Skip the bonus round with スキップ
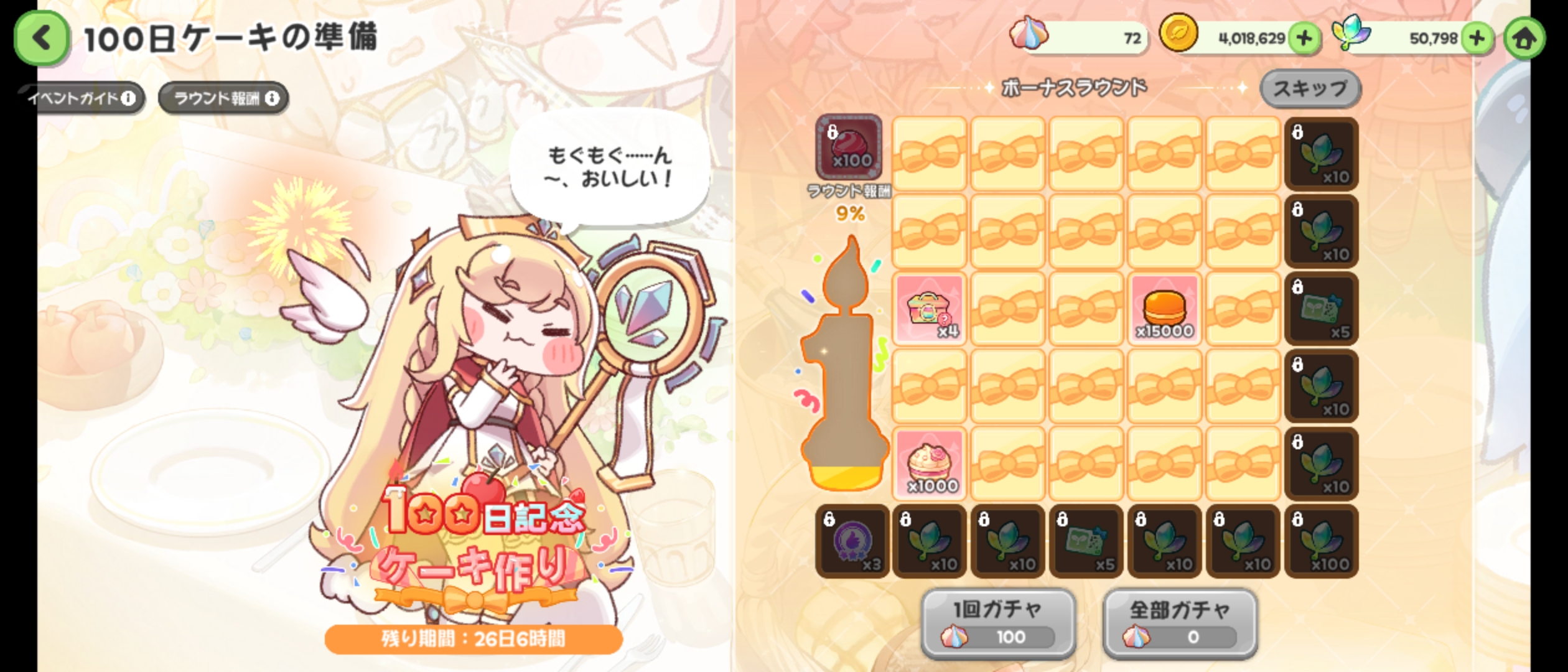Screen dimensions: 1568x672 click(x=1310, y=88)
